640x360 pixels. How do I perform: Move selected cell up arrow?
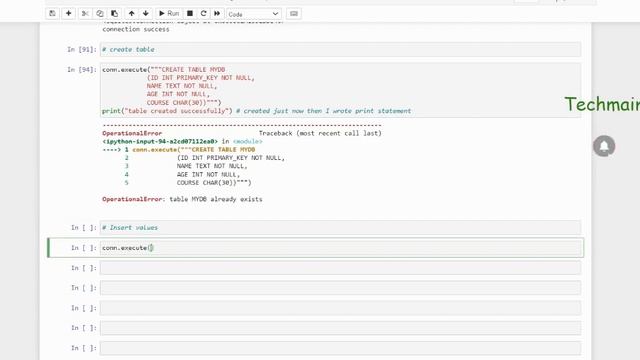coord(131,13)
